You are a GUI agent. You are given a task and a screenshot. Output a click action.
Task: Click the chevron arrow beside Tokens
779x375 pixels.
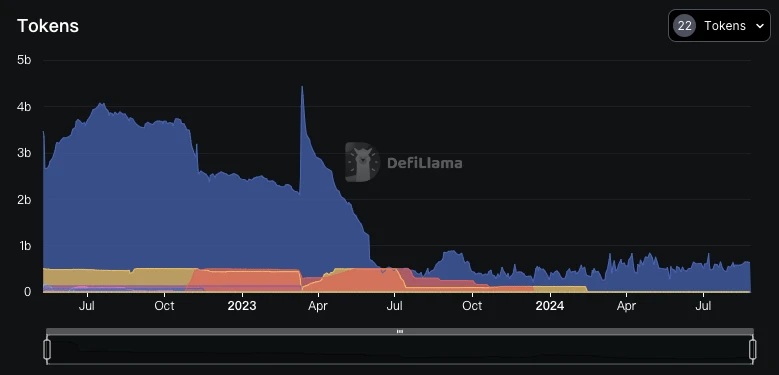tap(760, 26)
